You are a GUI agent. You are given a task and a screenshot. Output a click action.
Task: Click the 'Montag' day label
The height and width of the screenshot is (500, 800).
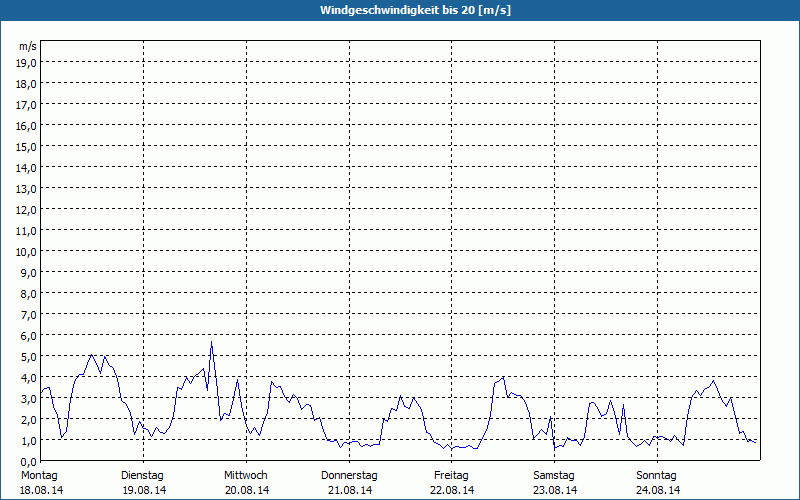click(39, 476)
